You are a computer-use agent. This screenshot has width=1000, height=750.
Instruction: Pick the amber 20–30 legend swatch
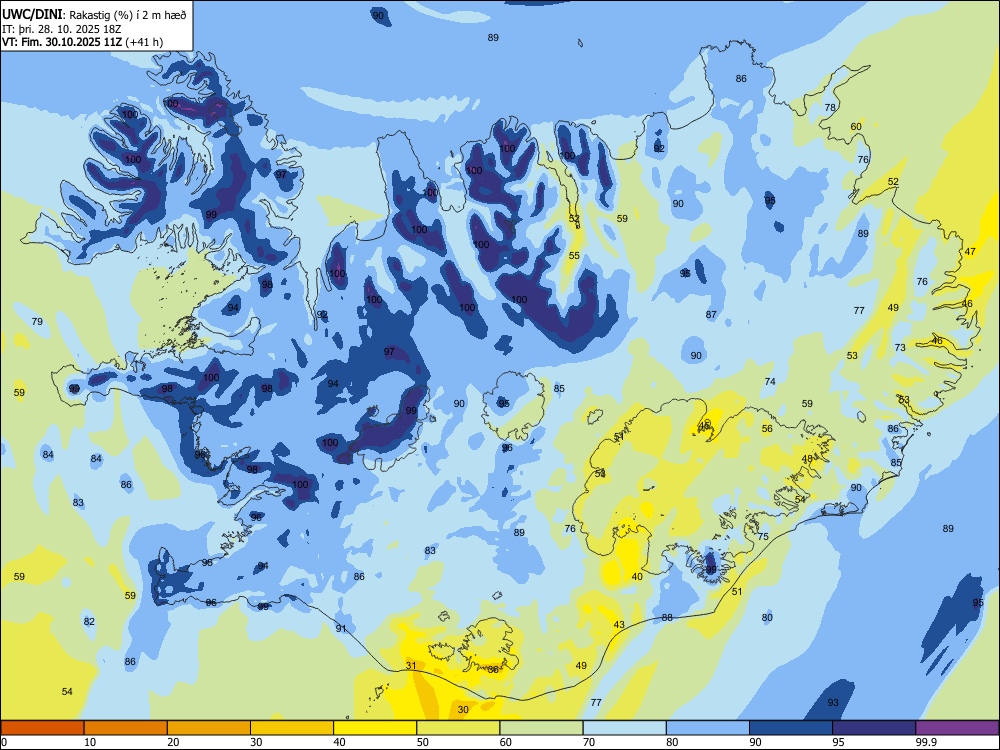[x=209, y=728]
